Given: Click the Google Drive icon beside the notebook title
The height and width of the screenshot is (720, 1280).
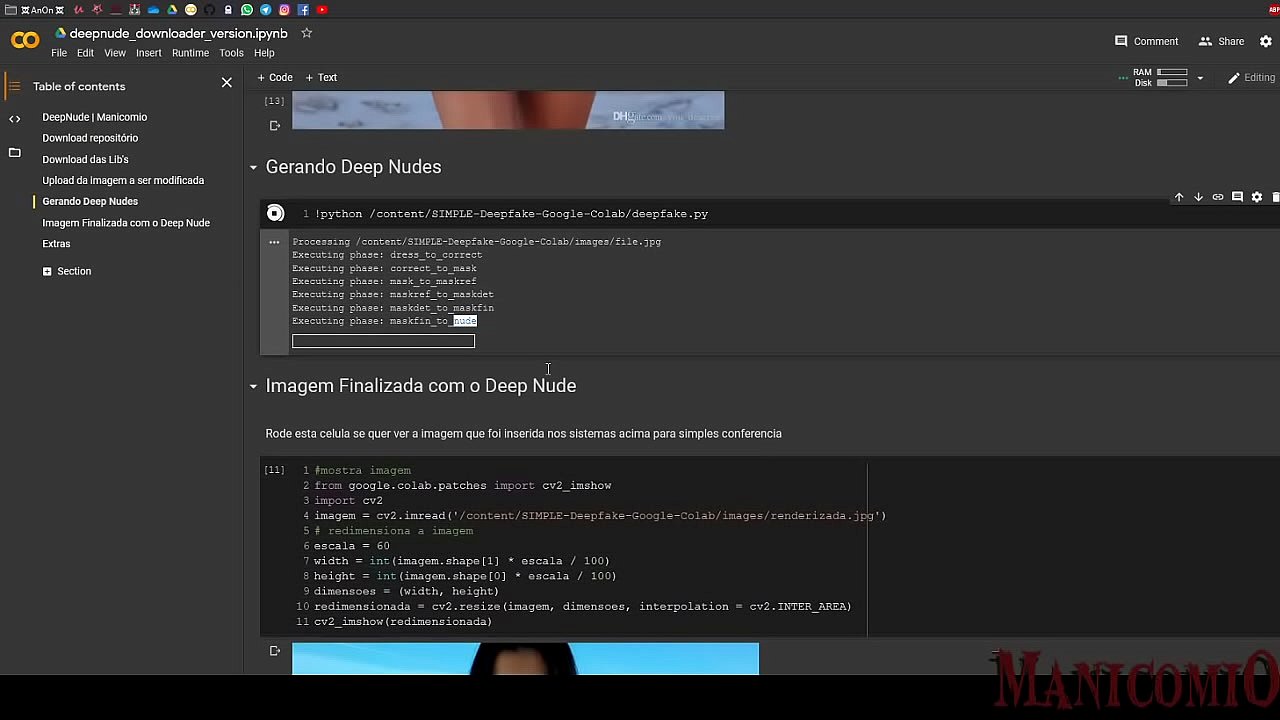Looking at the screenshot, I should 60,33.
